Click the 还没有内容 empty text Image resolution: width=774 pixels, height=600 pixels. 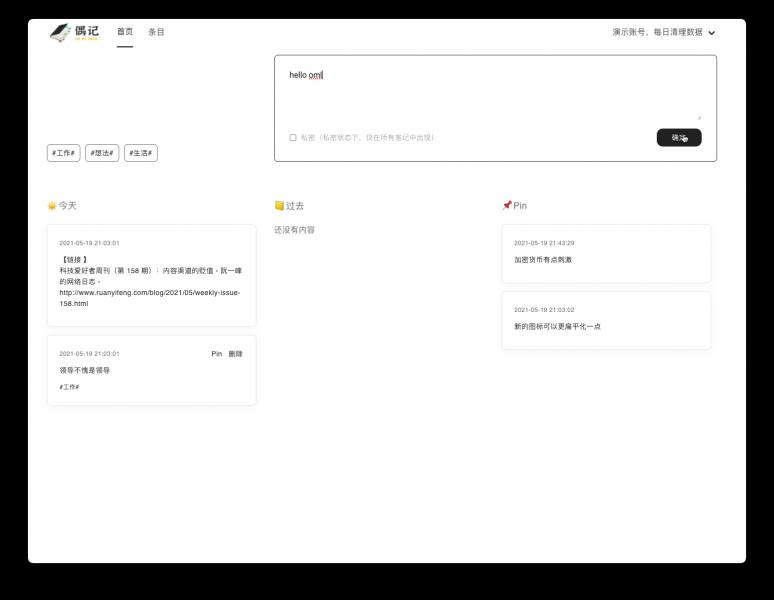coord(294,230)
